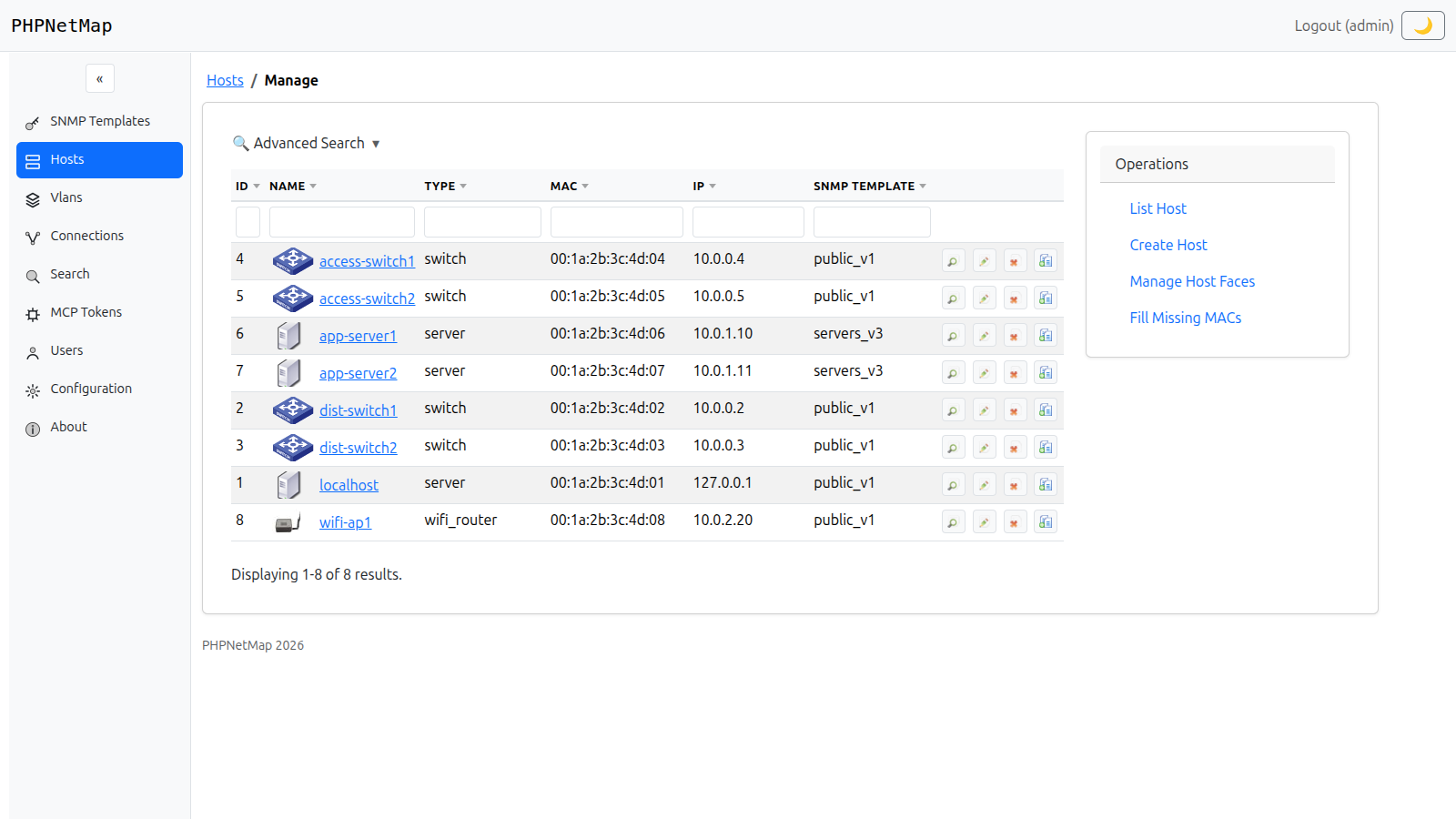Delete access-switch1 using the red X icon
Image resolution: width=1456 pixels, height=819 pixels.
point(1015,261)
